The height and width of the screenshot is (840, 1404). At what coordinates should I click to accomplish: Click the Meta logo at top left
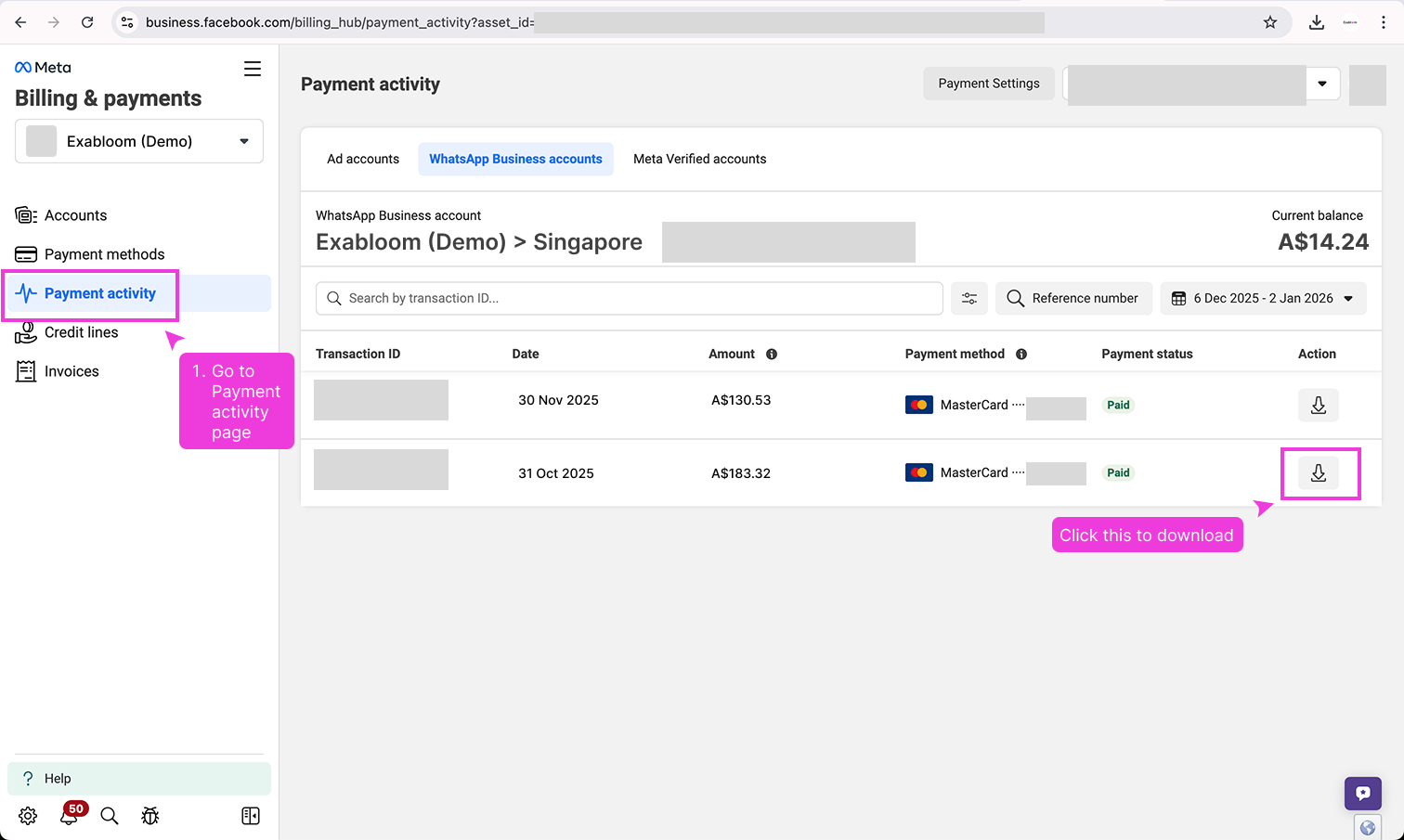click(42, 66)
